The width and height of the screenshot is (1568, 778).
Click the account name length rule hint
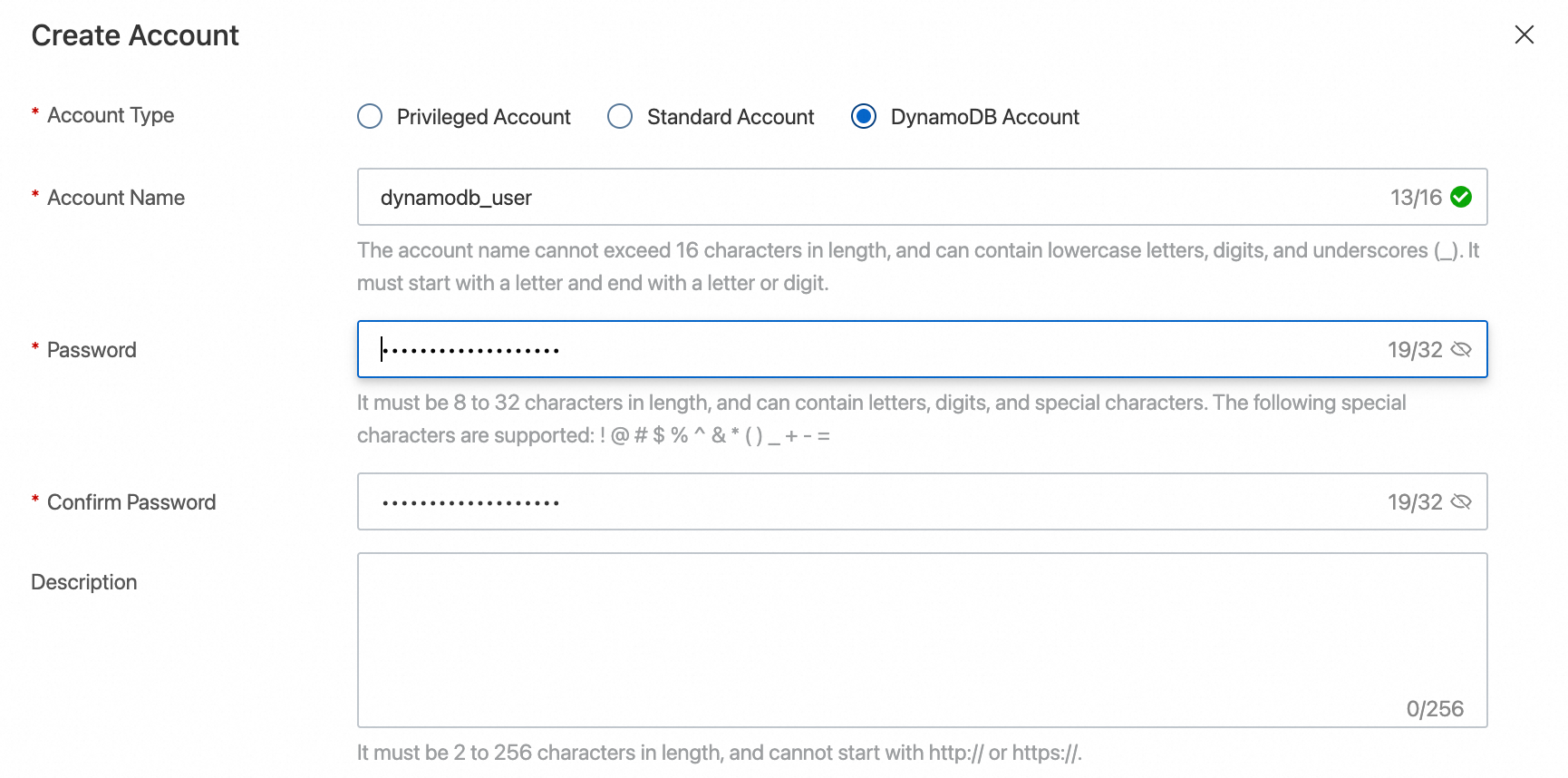click(x=917, y=267)
